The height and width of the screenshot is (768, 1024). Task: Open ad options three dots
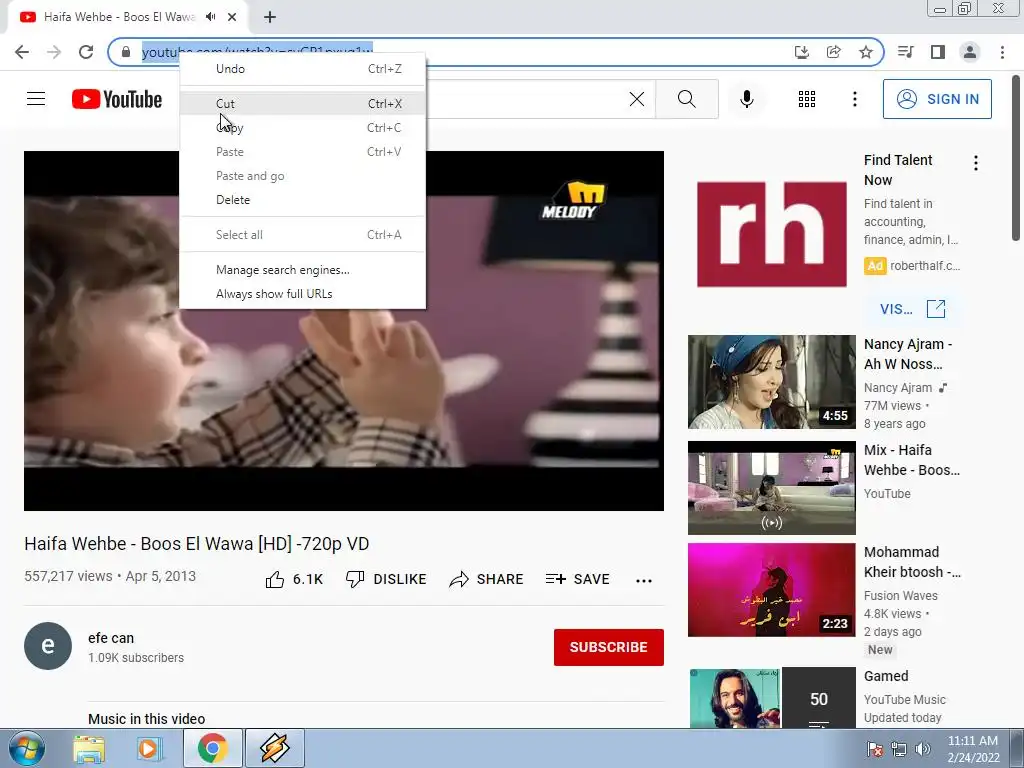click(976, 163)
